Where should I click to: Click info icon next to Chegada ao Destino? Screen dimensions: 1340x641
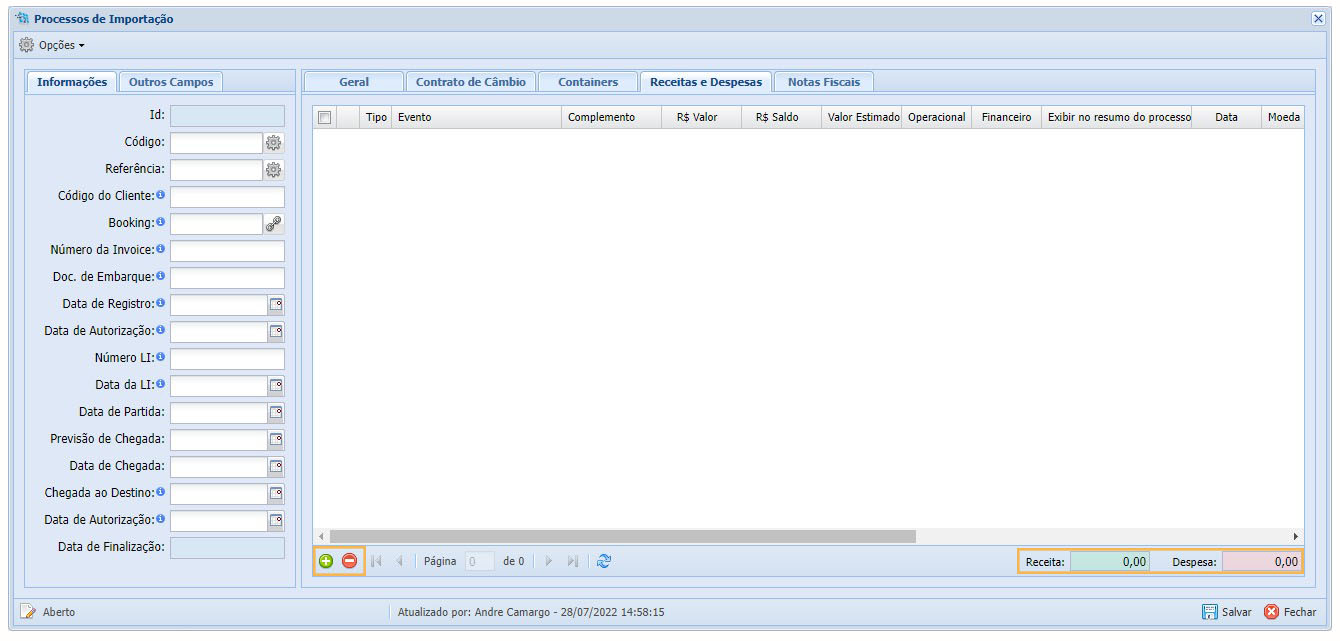[161, 491]
